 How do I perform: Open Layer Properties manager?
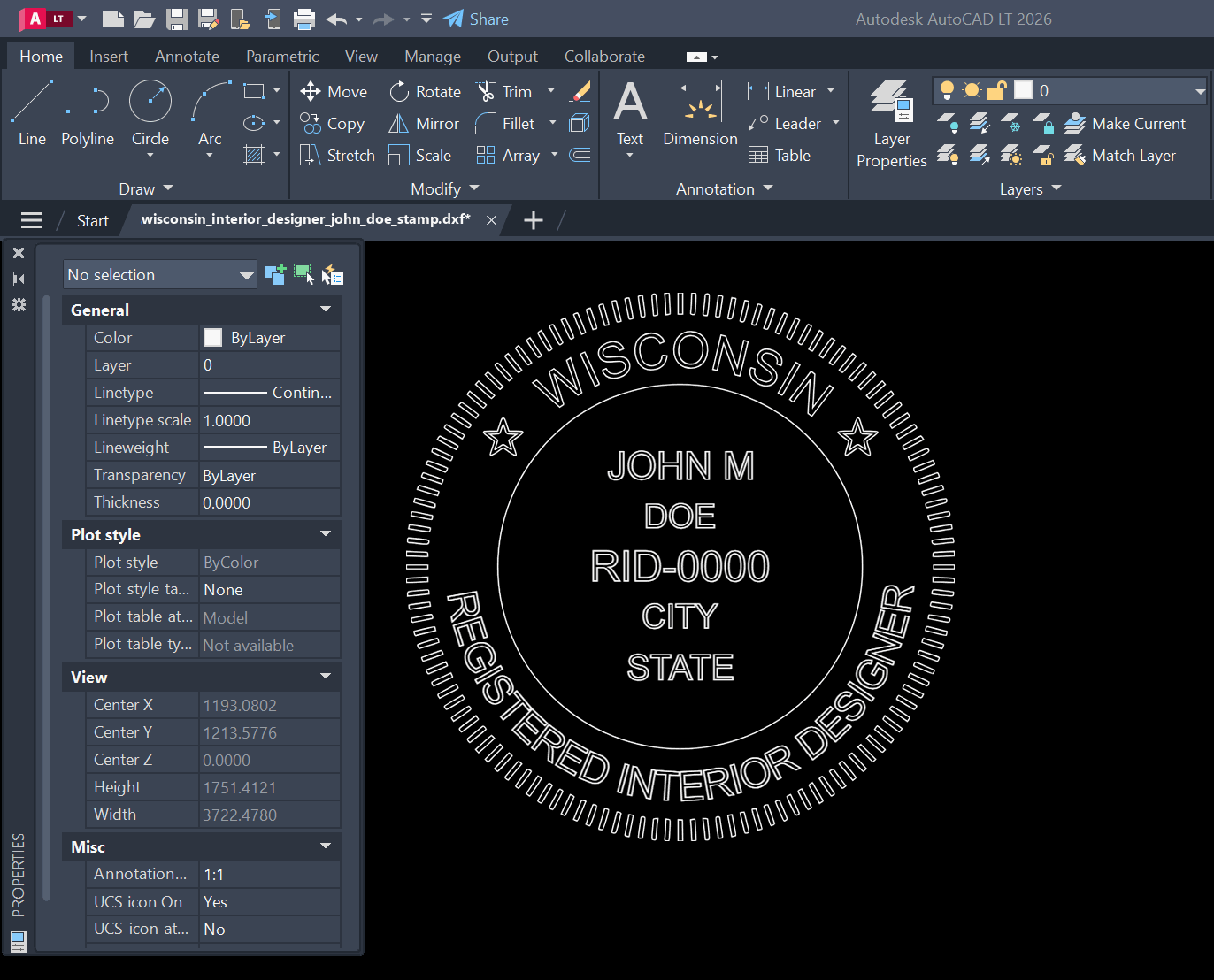click(x=892, y=124)
